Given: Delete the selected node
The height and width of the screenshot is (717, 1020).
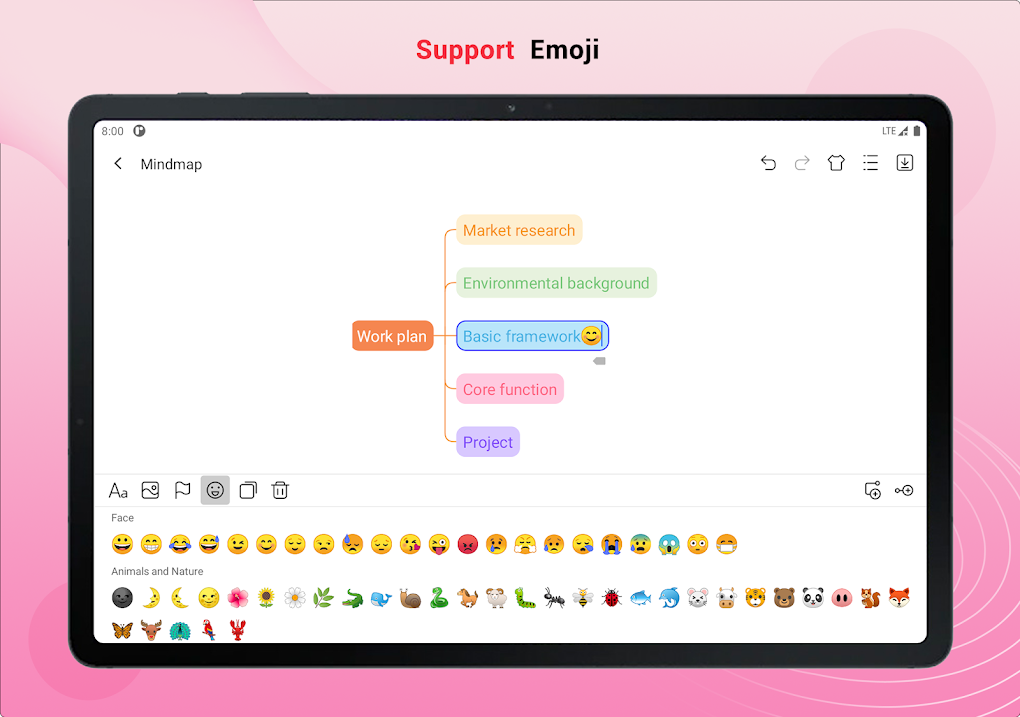Looking at the screenshot, I should pos(279,490).
